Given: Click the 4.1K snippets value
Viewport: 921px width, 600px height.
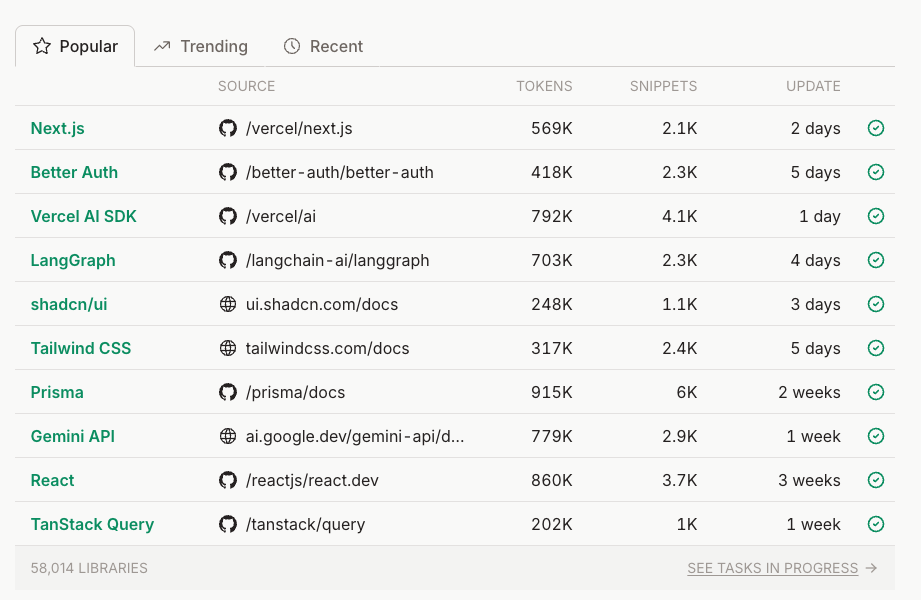Looking at the screenshot, I should pyautogui.click(x=680, y=216).
